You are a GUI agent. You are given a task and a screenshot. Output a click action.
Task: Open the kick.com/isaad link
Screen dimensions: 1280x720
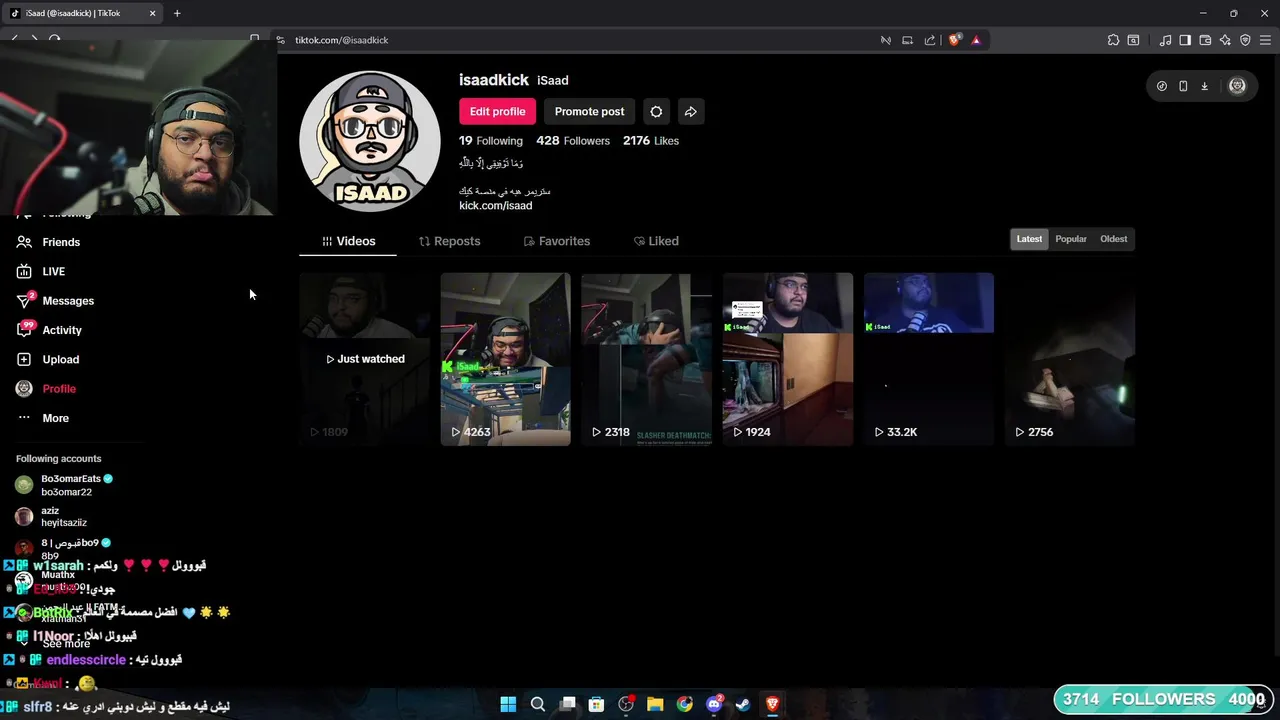click(495, 206)
